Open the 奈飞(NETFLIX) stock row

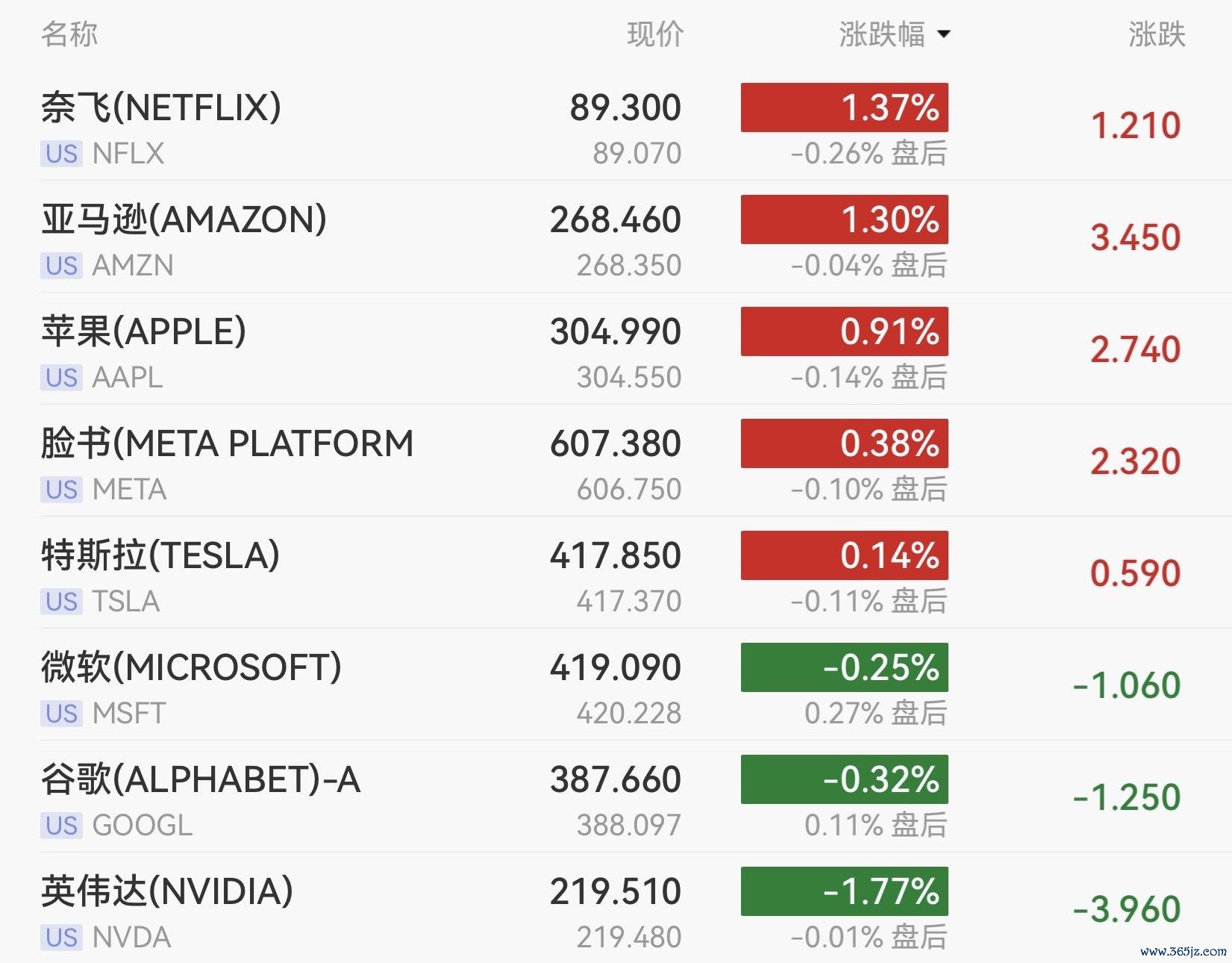[616, 125]
